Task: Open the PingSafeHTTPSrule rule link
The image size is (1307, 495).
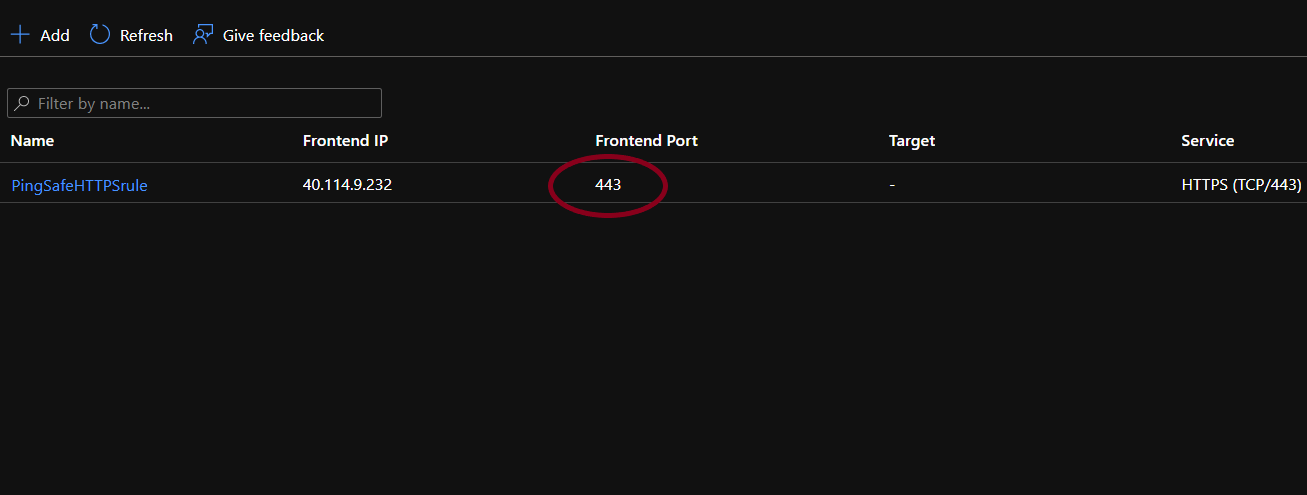Action: point(79,185)
